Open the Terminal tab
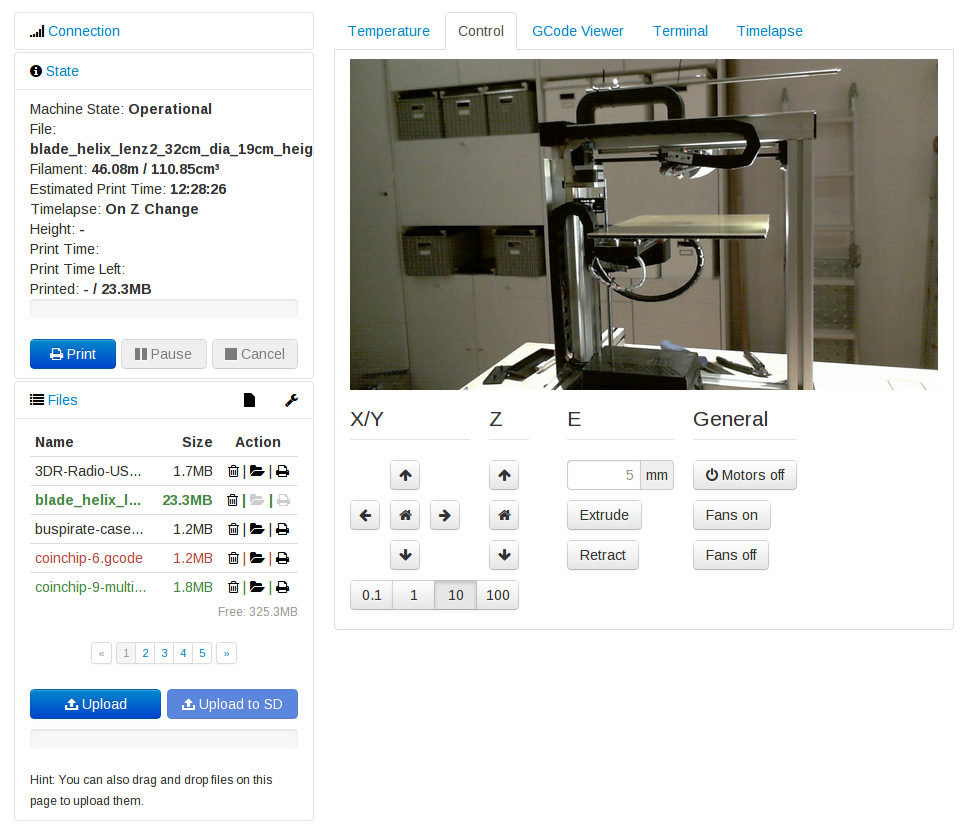Image resolution: width=972 pixels, height=834 pixels. click(x=680, y=31)
